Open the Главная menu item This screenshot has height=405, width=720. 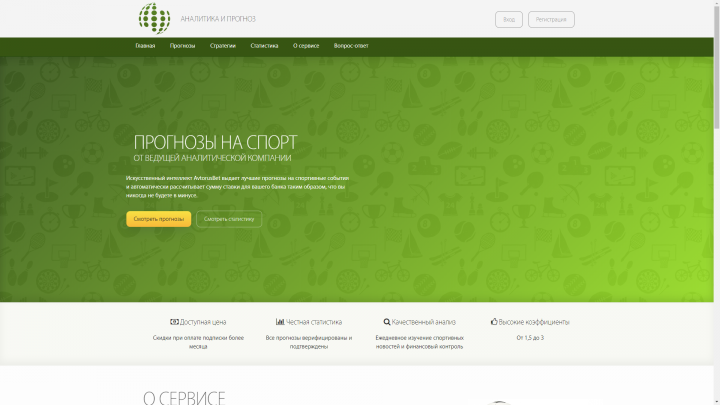click(145, 46)
